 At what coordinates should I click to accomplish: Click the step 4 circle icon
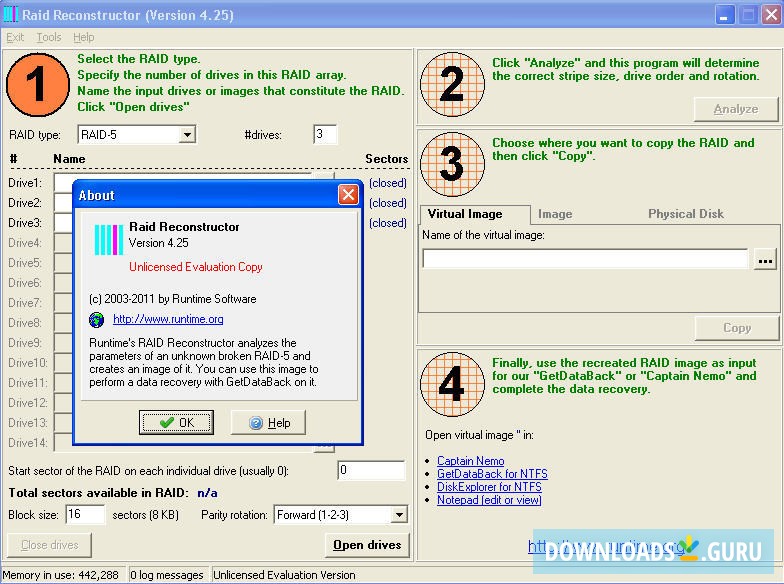452,384
